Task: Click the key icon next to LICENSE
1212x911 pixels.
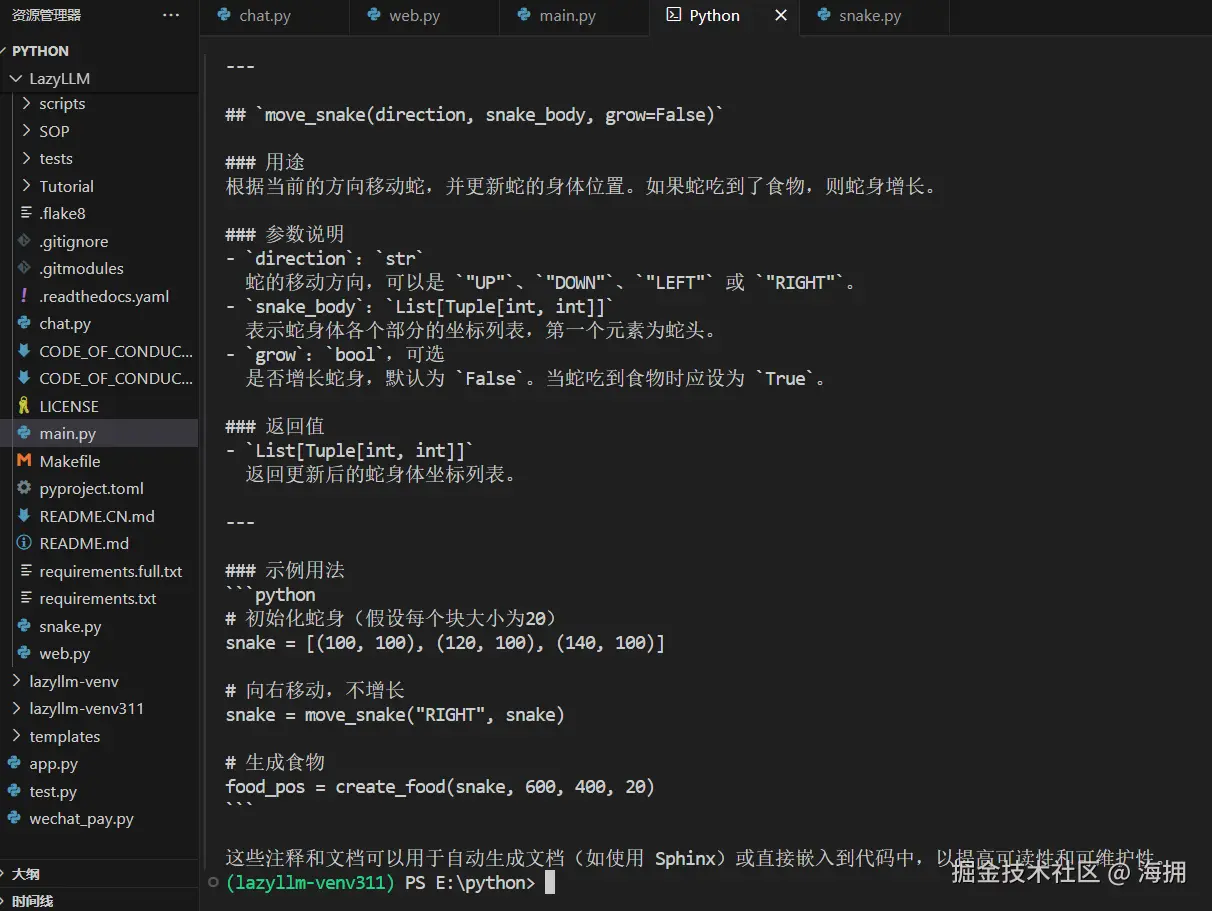Action: (25, 406)
